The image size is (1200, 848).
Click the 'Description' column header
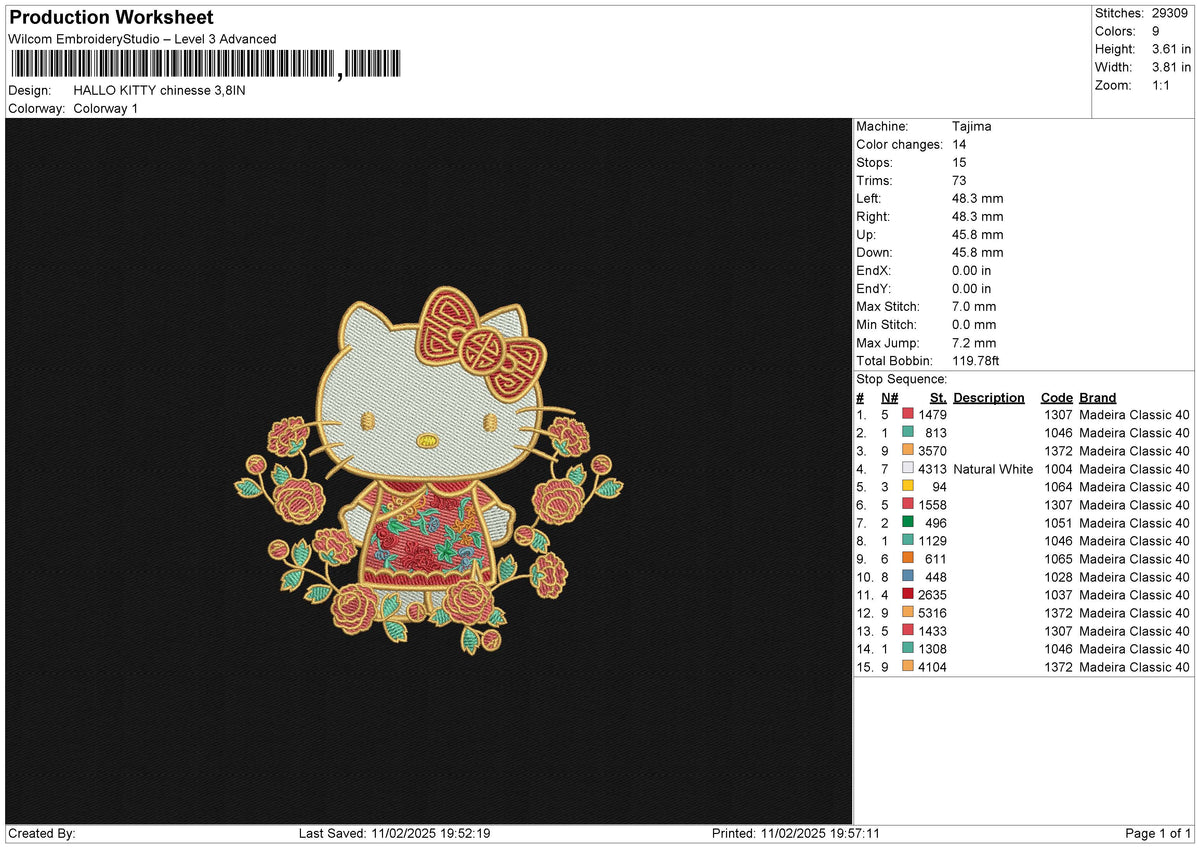(x=989, y=397)
